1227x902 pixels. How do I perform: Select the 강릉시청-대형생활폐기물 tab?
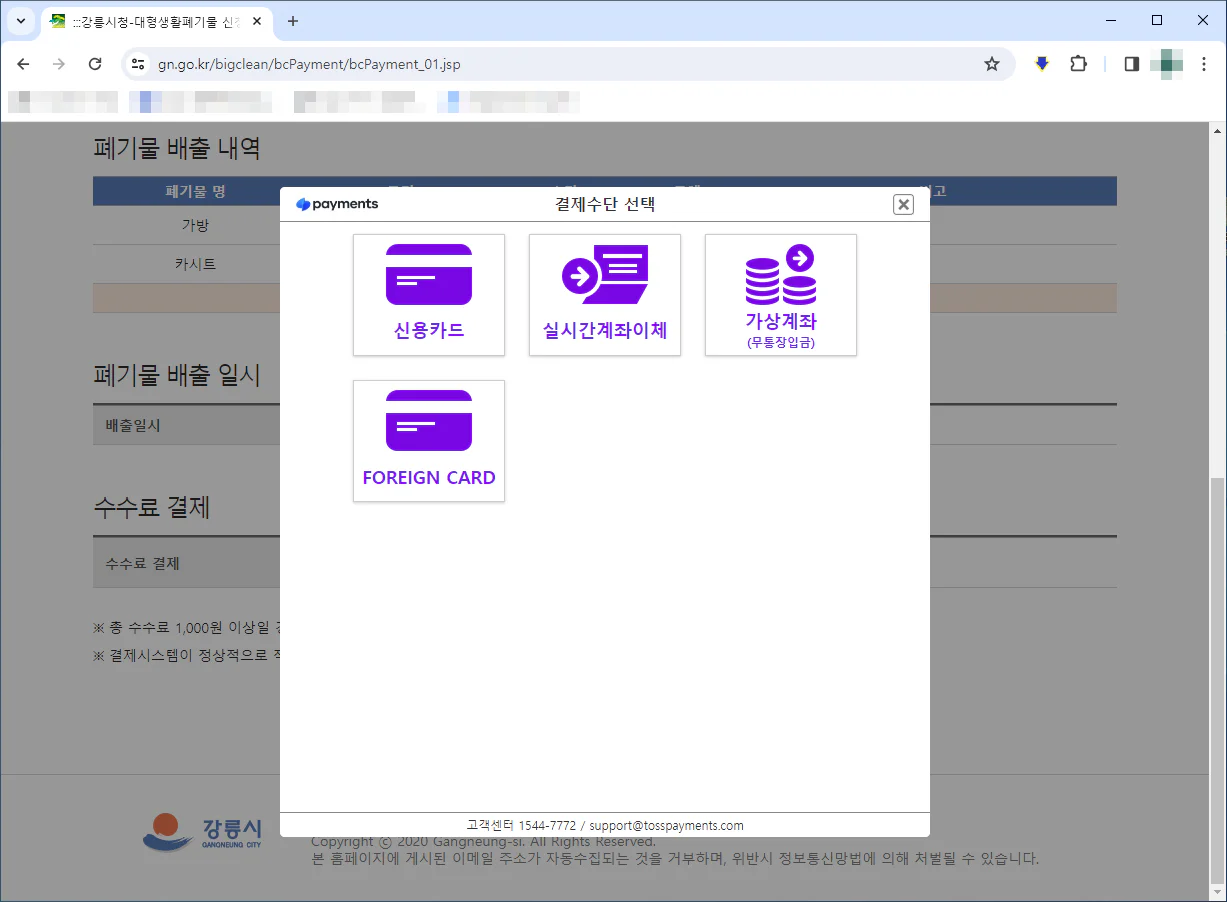tap(156, 21)
